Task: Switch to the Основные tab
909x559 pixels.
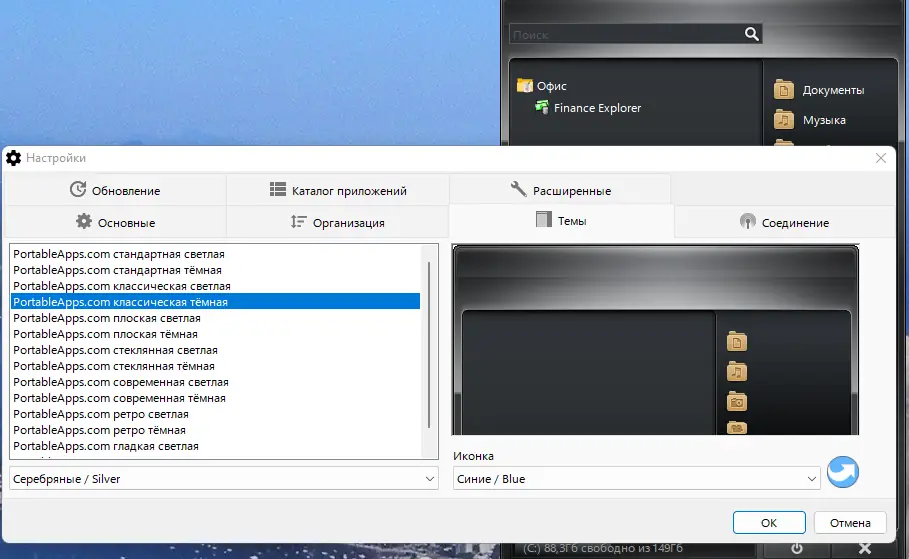Action: [x=115, y=222]
